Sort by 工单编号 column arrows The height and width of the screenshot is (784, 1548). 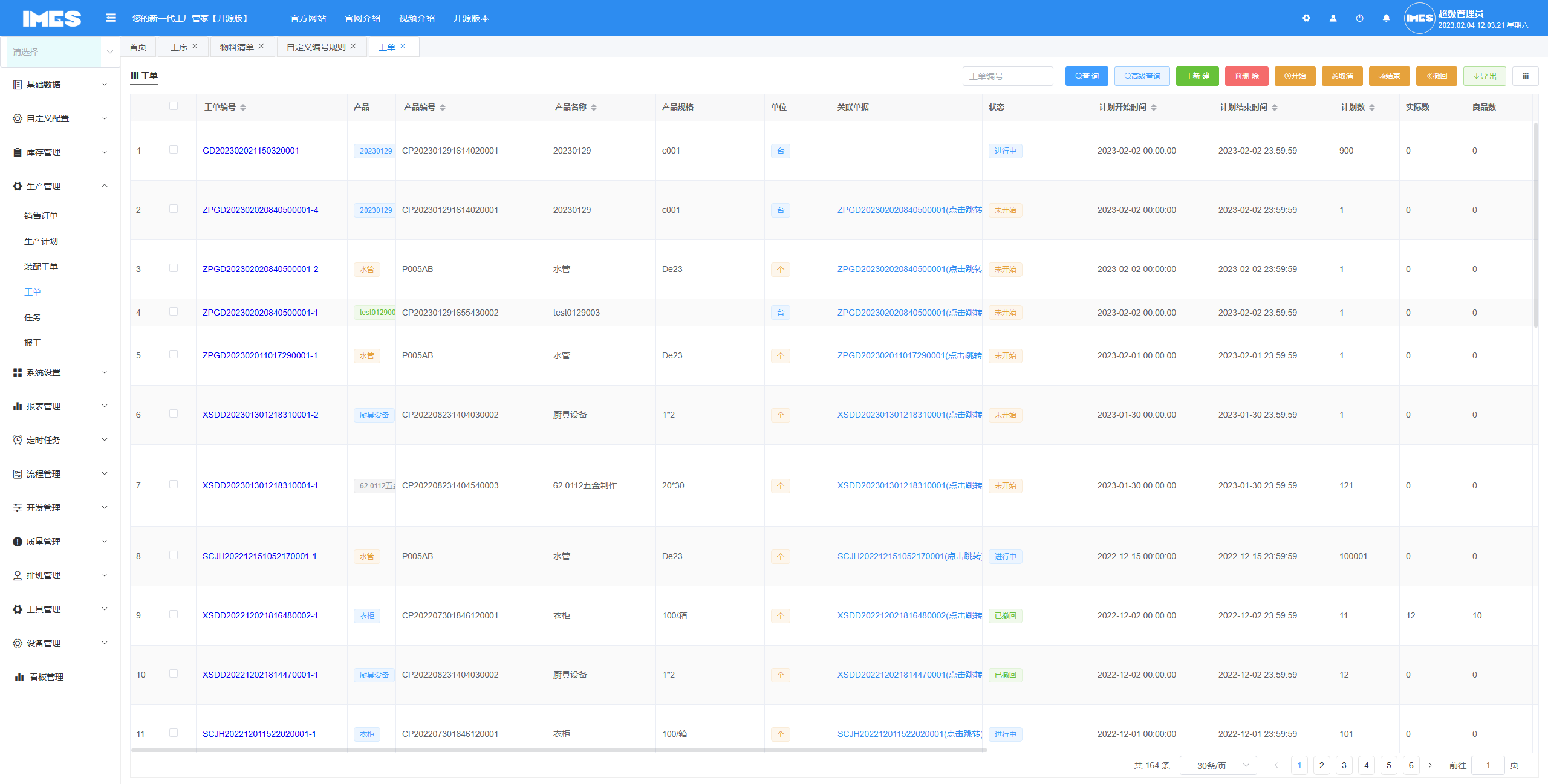tap(243, 108)
